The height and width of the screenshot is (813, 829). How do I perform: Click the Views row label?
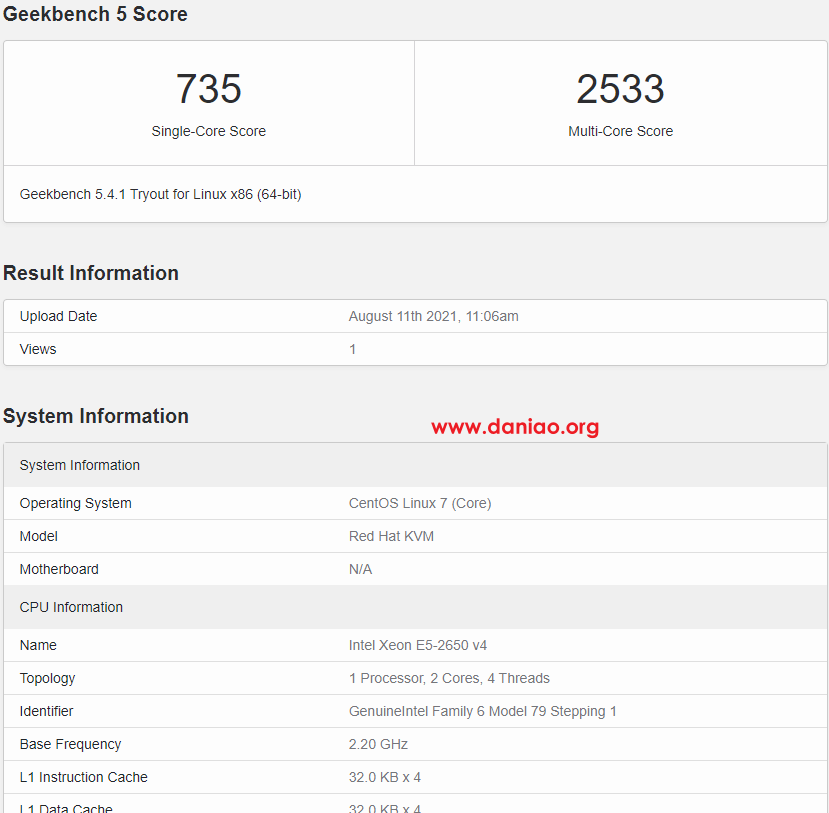click(38, 349)
